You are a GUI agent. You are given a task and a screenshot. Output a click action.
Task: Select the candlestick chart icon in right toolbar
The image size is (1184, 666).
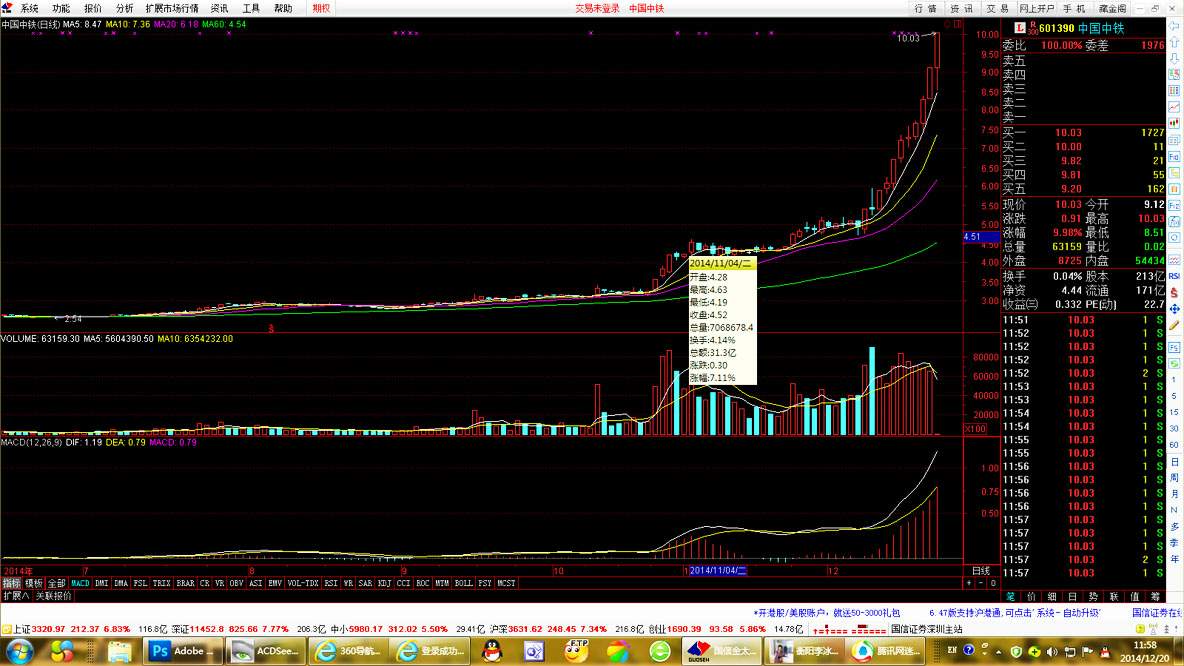pos(1174,123)
